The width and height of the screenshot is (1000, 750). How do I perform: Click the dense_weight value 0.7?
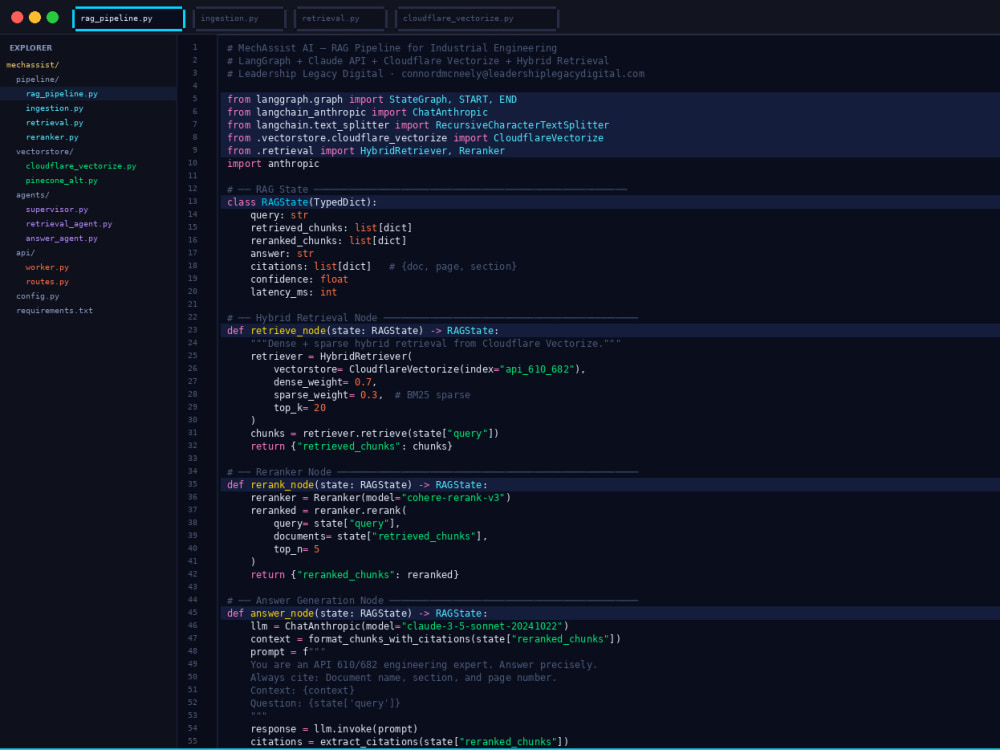coord(363,382)
